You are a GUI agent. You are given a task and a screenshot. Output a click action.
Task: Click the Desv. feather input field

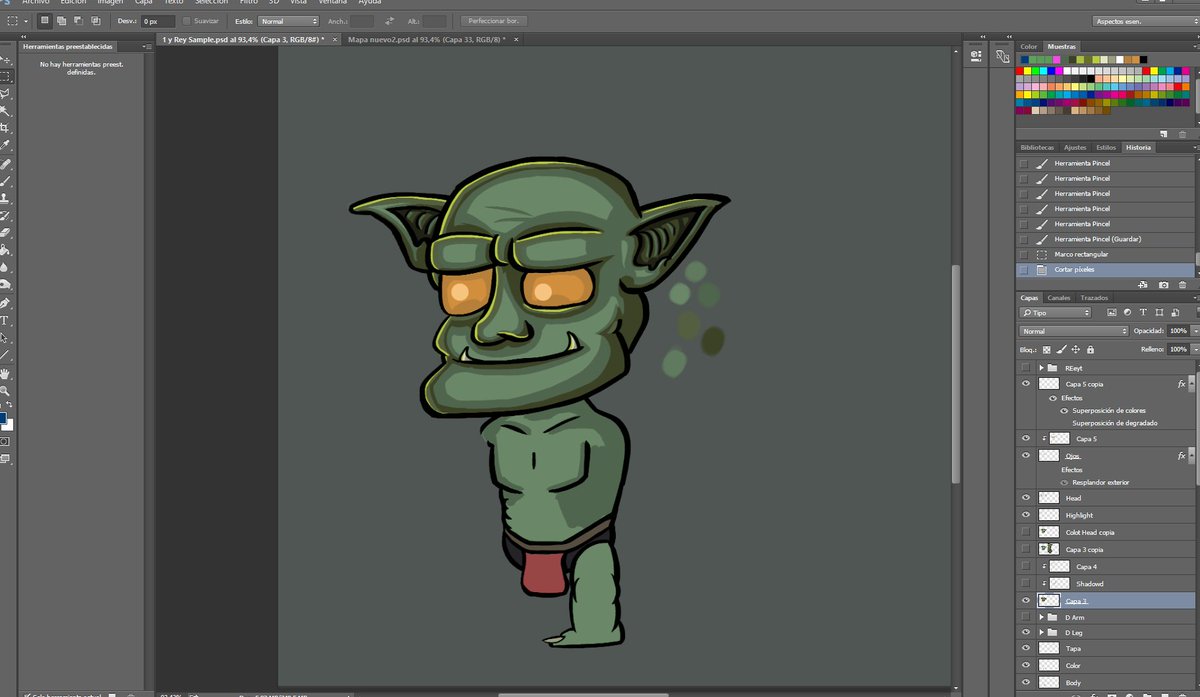(x=158, y=21)
